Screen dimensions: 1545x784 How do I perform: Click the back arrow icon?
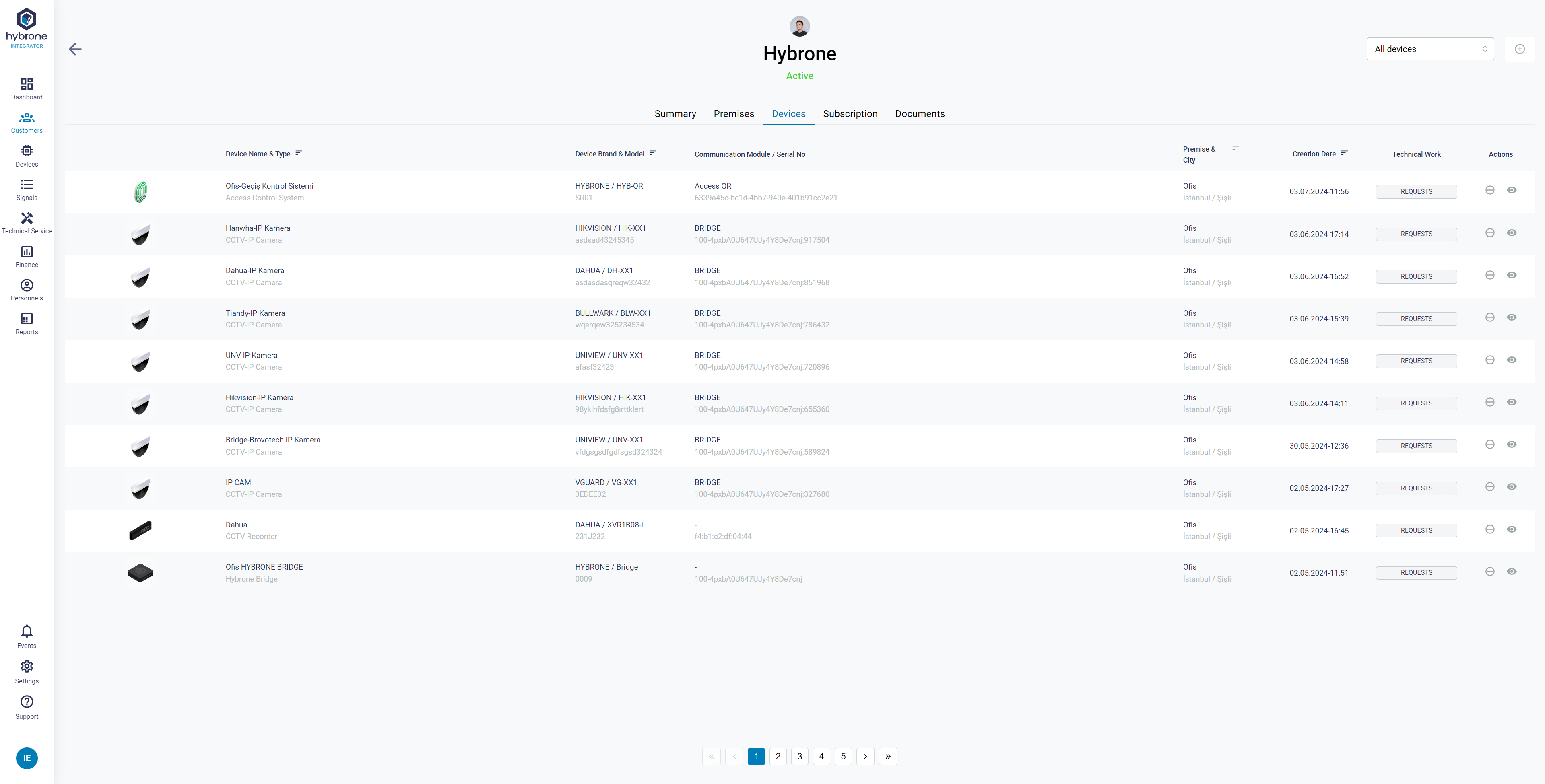pos(75,49)
